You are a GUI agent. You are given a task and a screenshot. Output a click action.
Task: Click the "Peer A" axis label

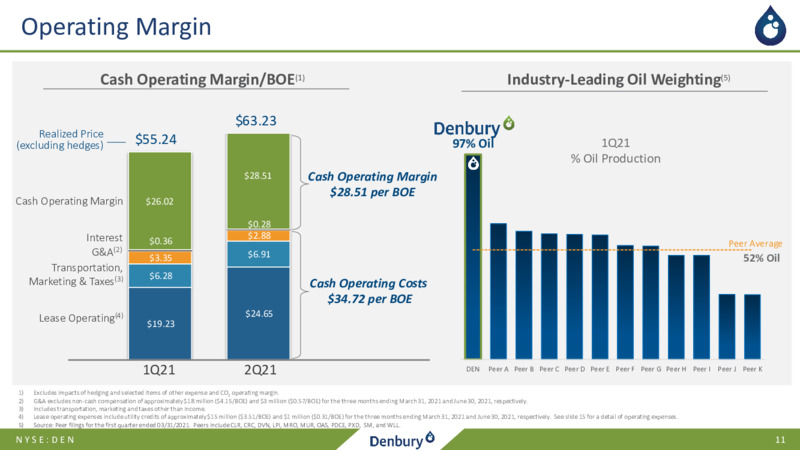[x=498, y=369]
